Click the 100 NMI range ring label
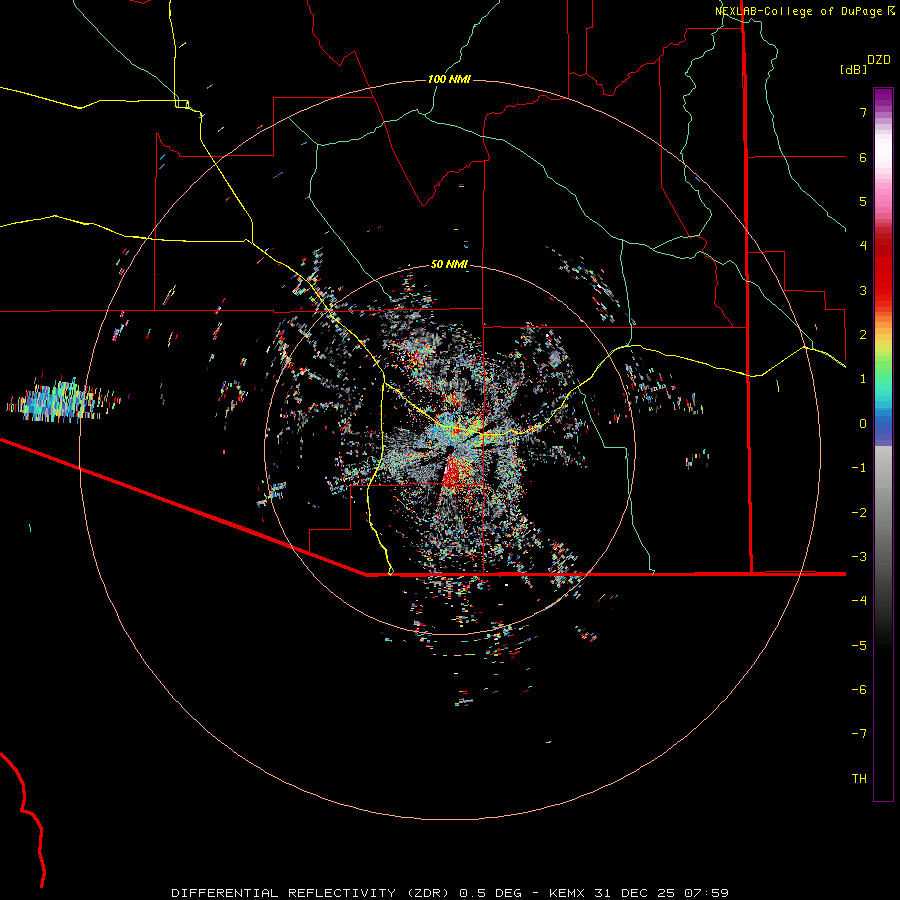 click(449, 79)
